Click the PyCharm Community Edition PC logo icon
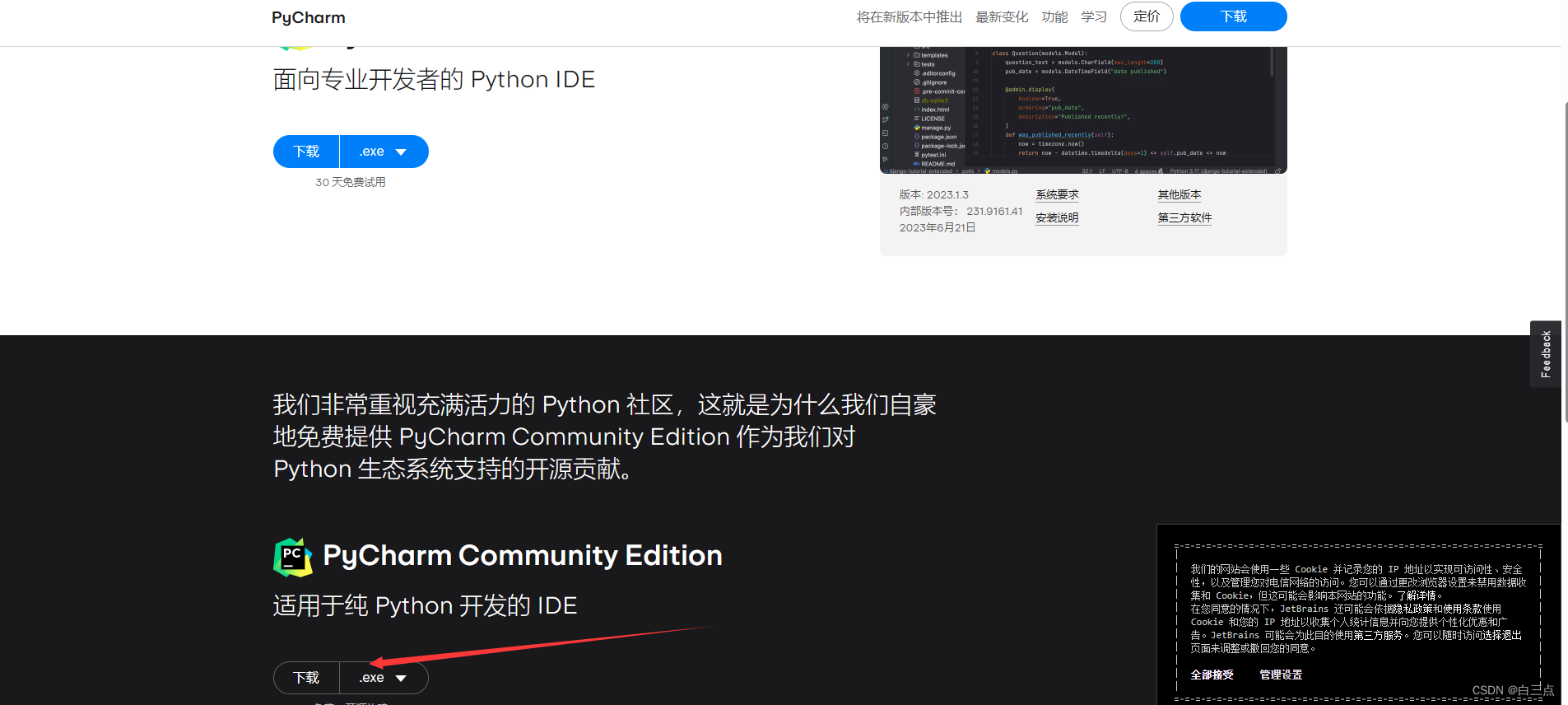This screenshot has height=705, width=1568. pos(293,558)
